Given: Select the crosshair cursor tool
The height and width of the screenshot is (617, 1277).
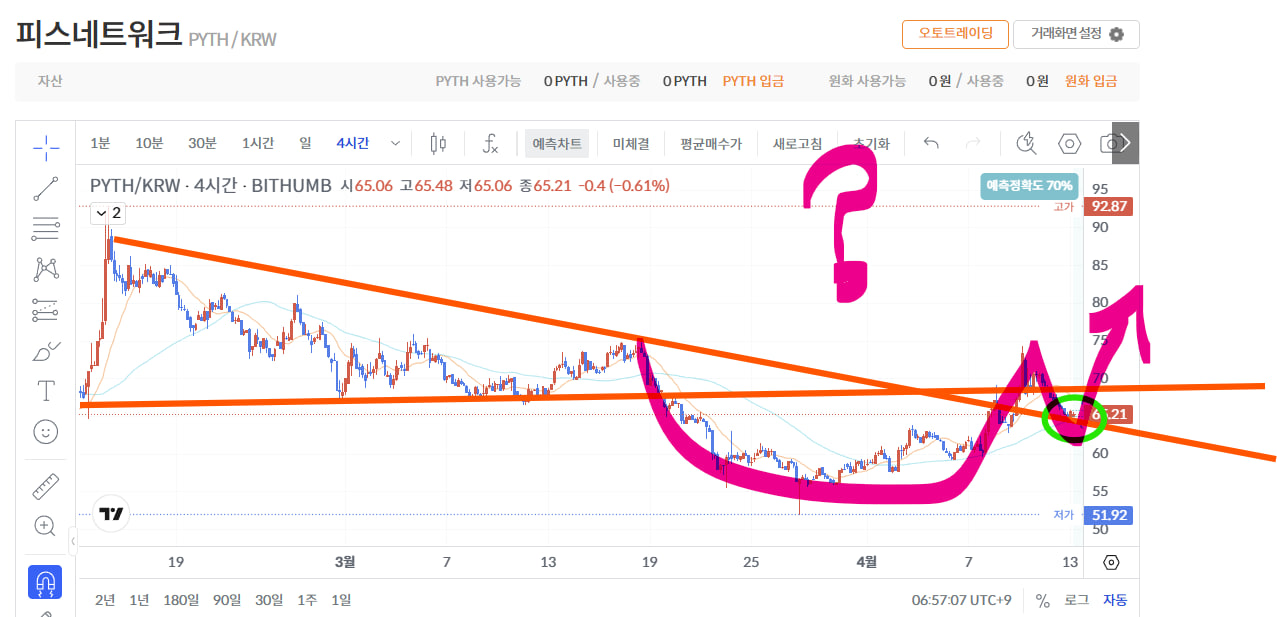Looking at the screenshot, I should (46, 147).
